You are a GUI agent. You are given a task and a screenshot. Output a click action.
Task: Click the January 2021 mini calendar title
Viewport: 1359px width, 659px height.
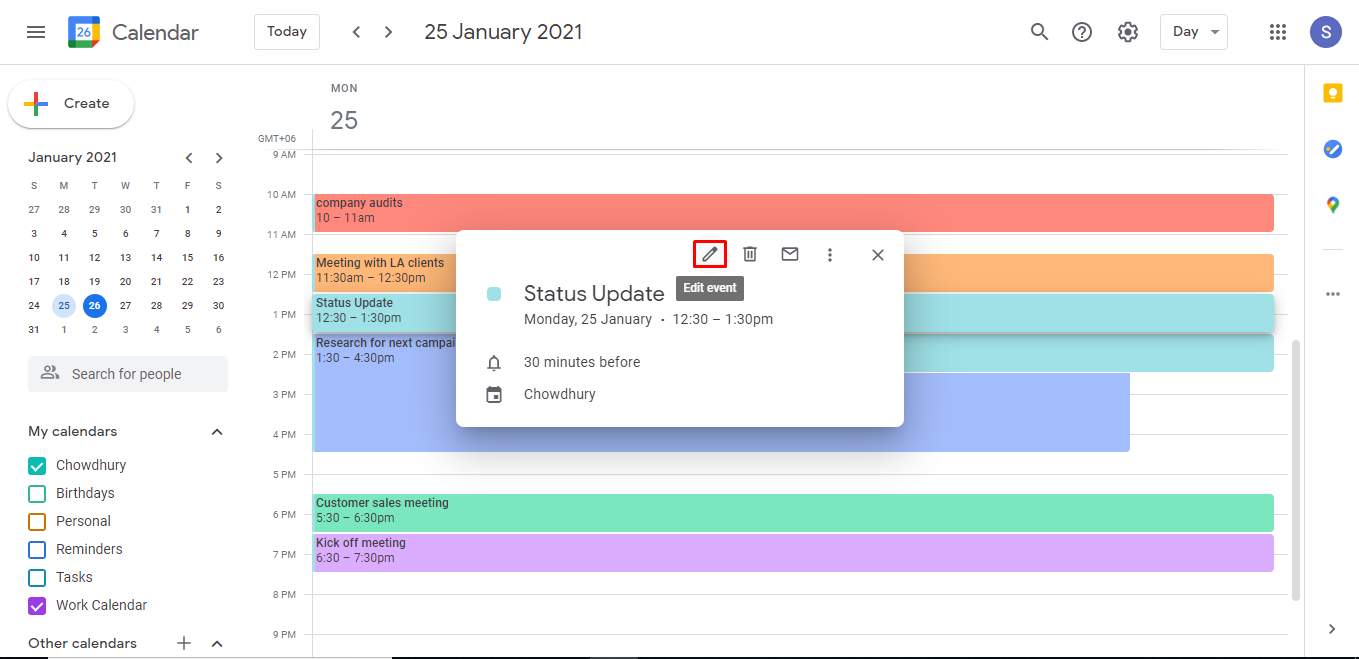(x=72, y=158)
